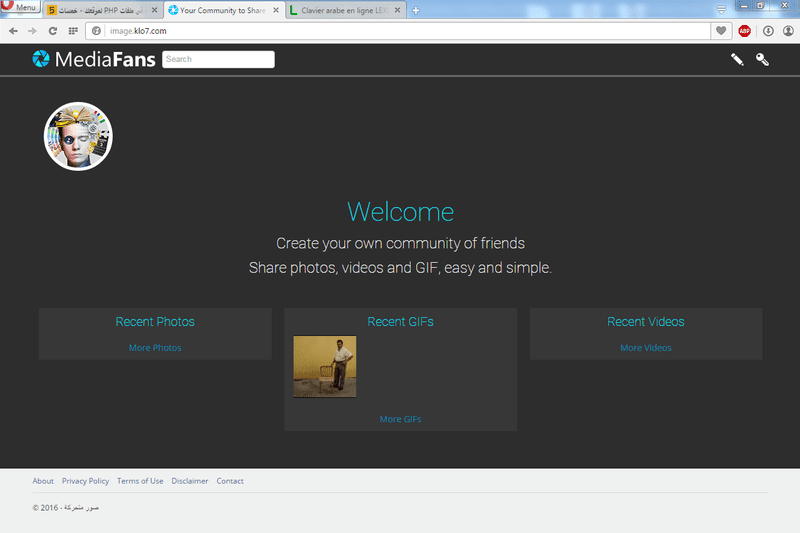Viewport: 800px width, 533px height.
Task: Switch to the PHP tab
Action: tap(98, 10)
